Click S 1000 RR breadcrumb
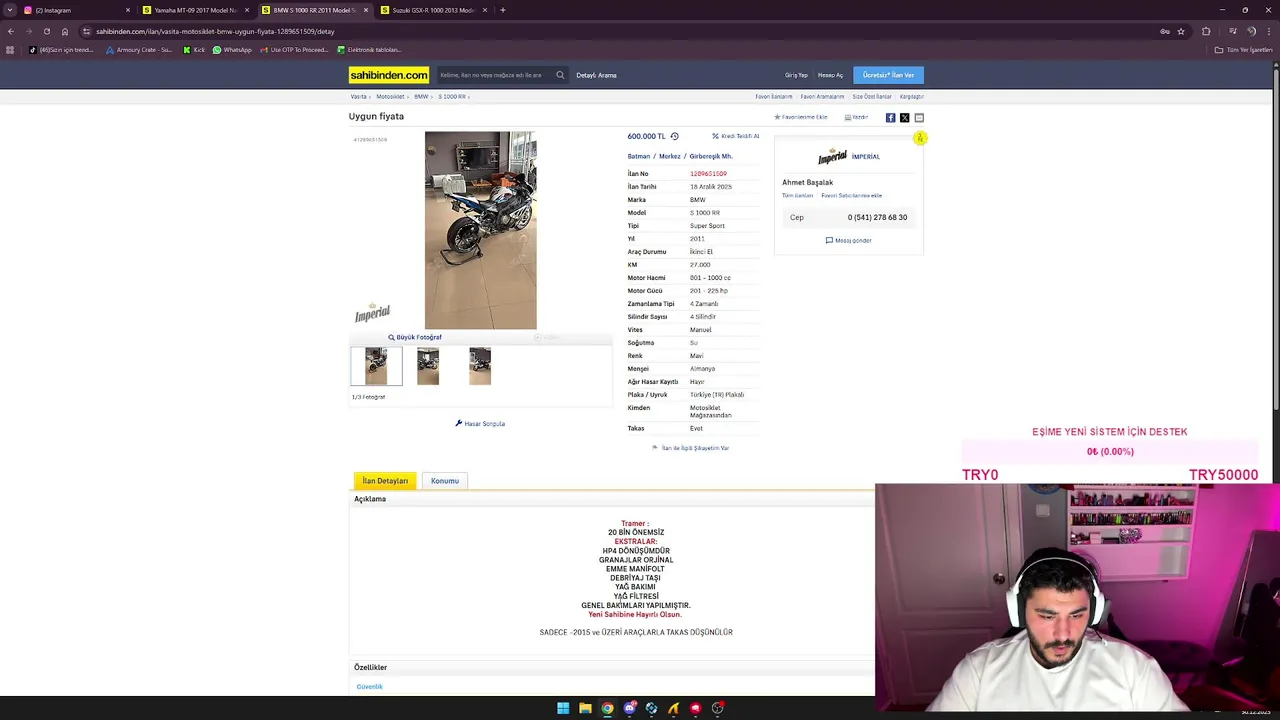 (452, 97)
